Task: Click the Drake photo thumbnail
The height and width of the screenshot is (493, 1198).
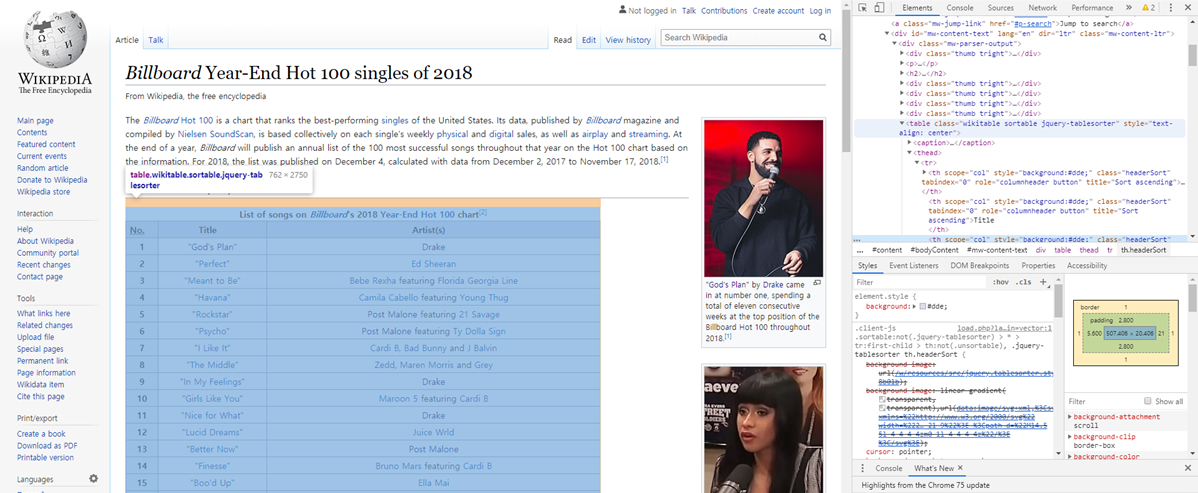Action: [763, 198]
